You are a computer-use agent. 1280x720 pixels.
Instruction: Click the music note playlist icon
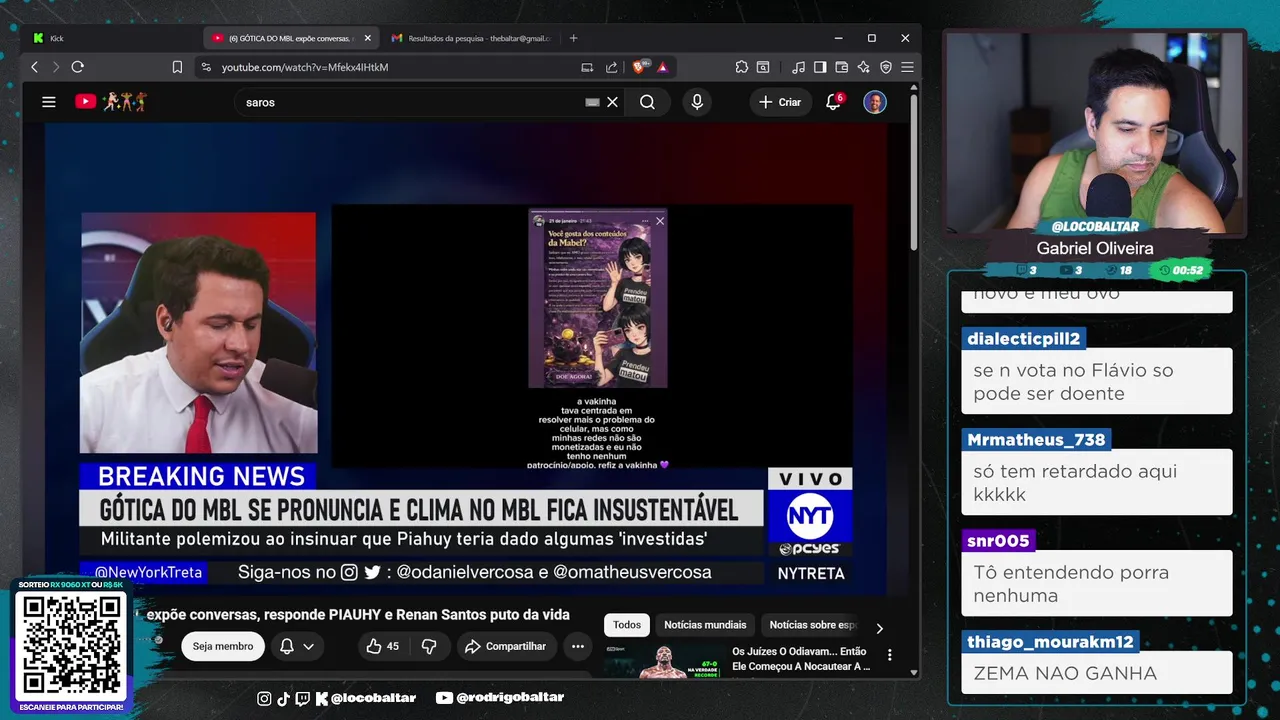(798, 67)
